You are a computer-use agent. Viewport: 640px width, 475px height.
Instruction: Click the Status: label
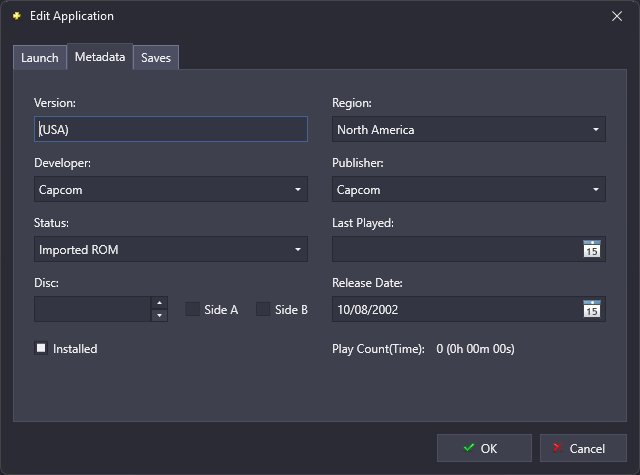point(51,223)
